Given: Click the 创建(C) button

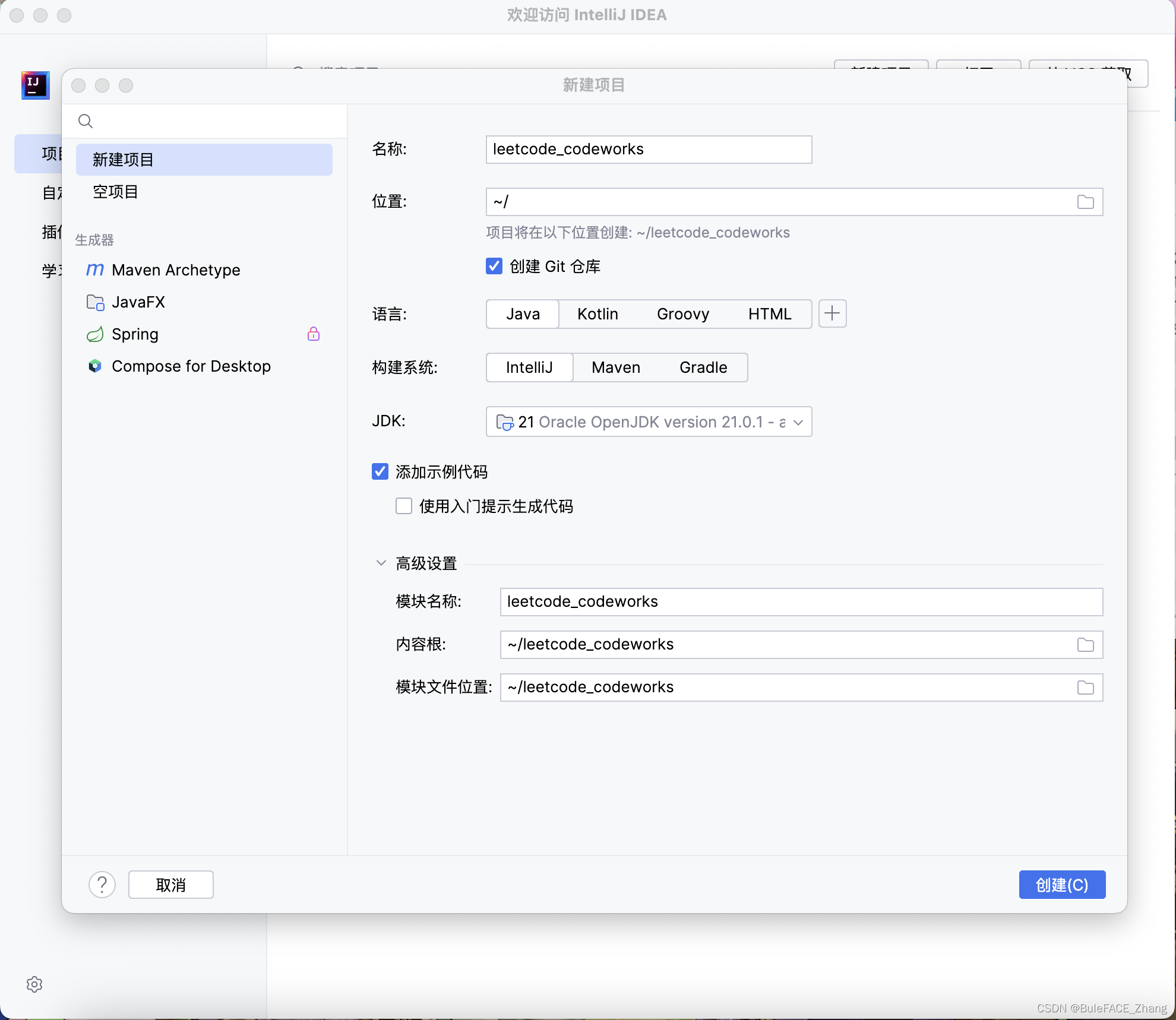Looking at the screenshot, I should 1062,885.
